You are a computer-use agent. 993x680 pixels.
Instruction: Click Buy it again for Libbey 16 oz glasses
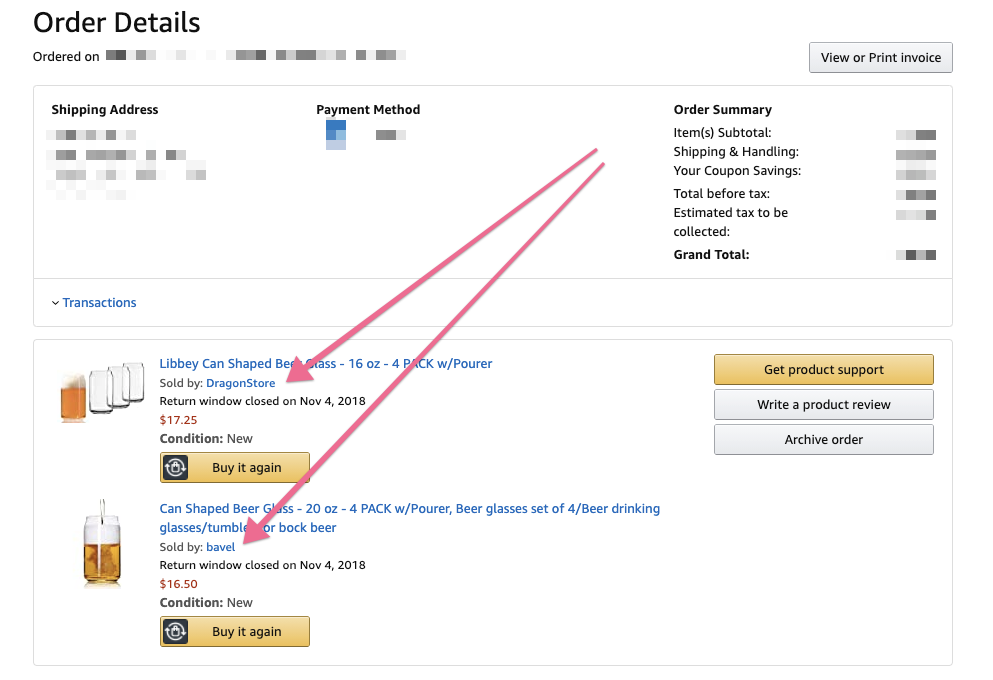(246, 467)
